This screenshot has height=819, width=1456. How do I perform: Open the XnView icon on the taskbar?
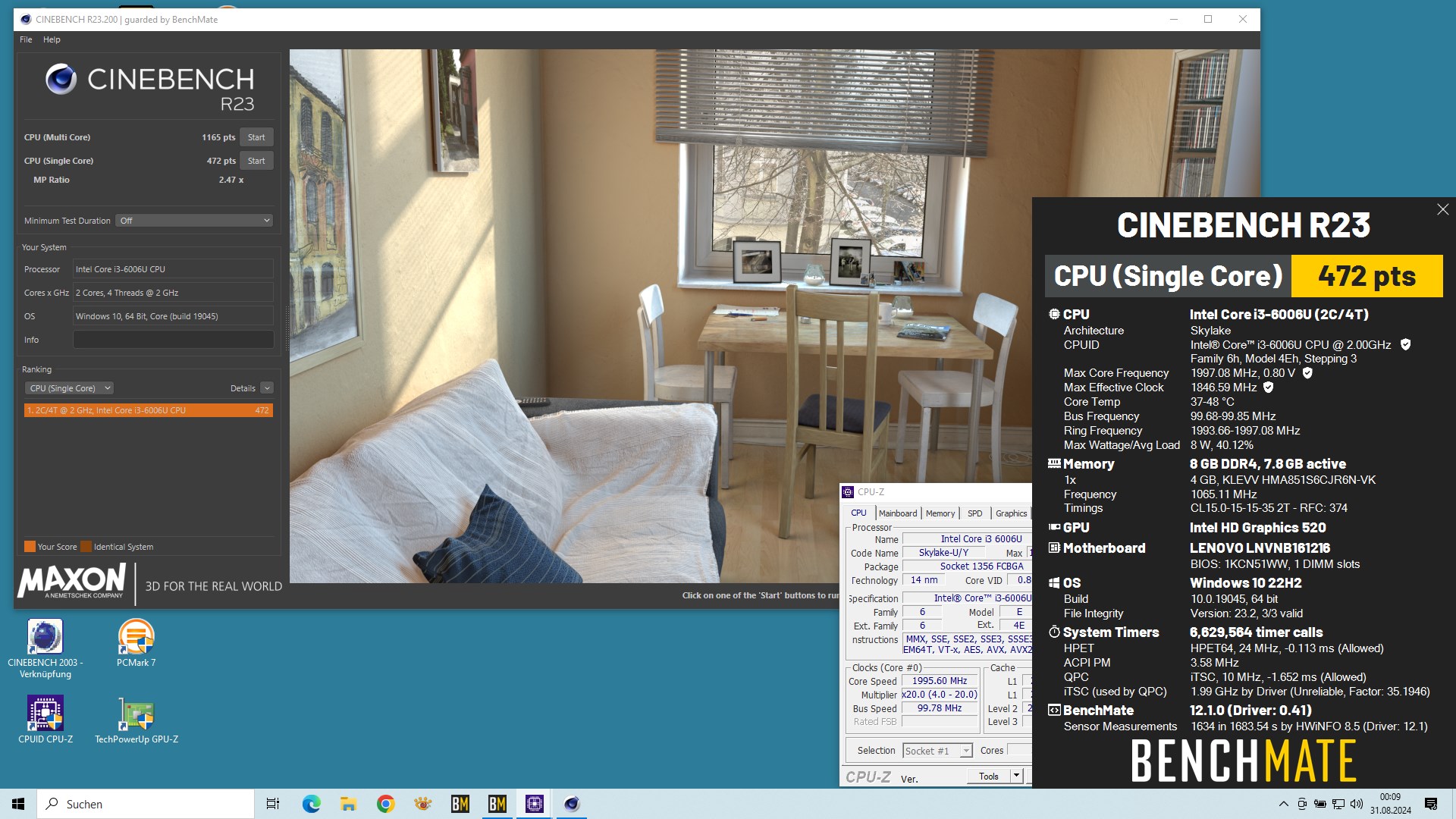click(422, 804)
